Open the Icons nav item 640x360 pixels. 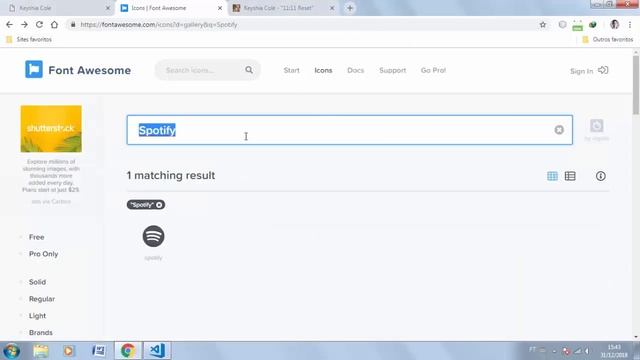pos(323,70)
